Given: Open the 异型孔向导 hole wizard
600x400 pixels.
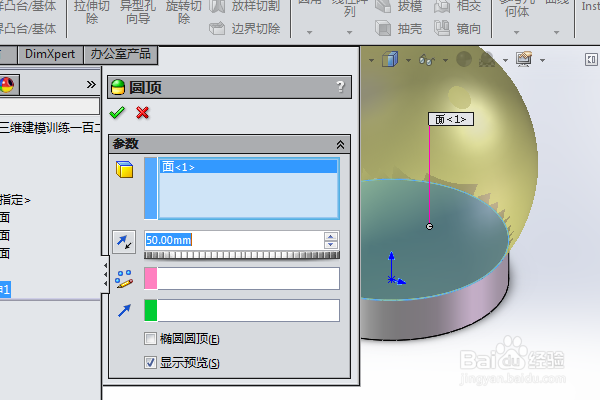Looking at the screenshot, I should 138,11.
